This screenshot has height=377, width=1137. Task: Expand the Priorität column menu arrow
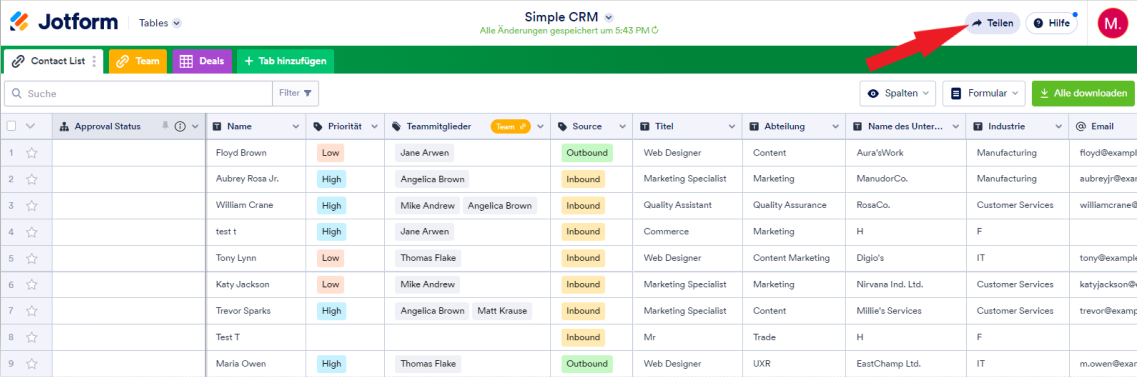(374, 126)
